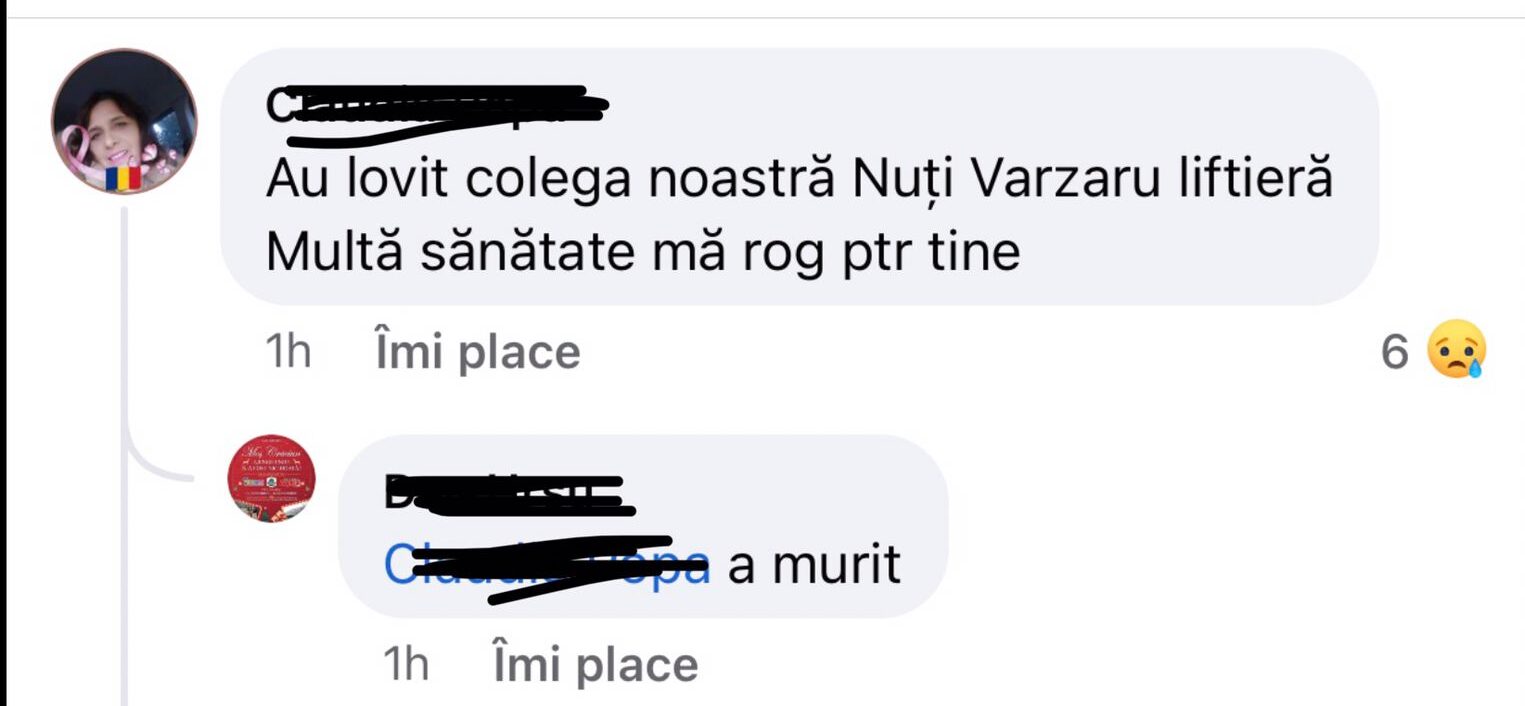
Task: Click empty area inside the reply bubble
Action: coord(800,490)
